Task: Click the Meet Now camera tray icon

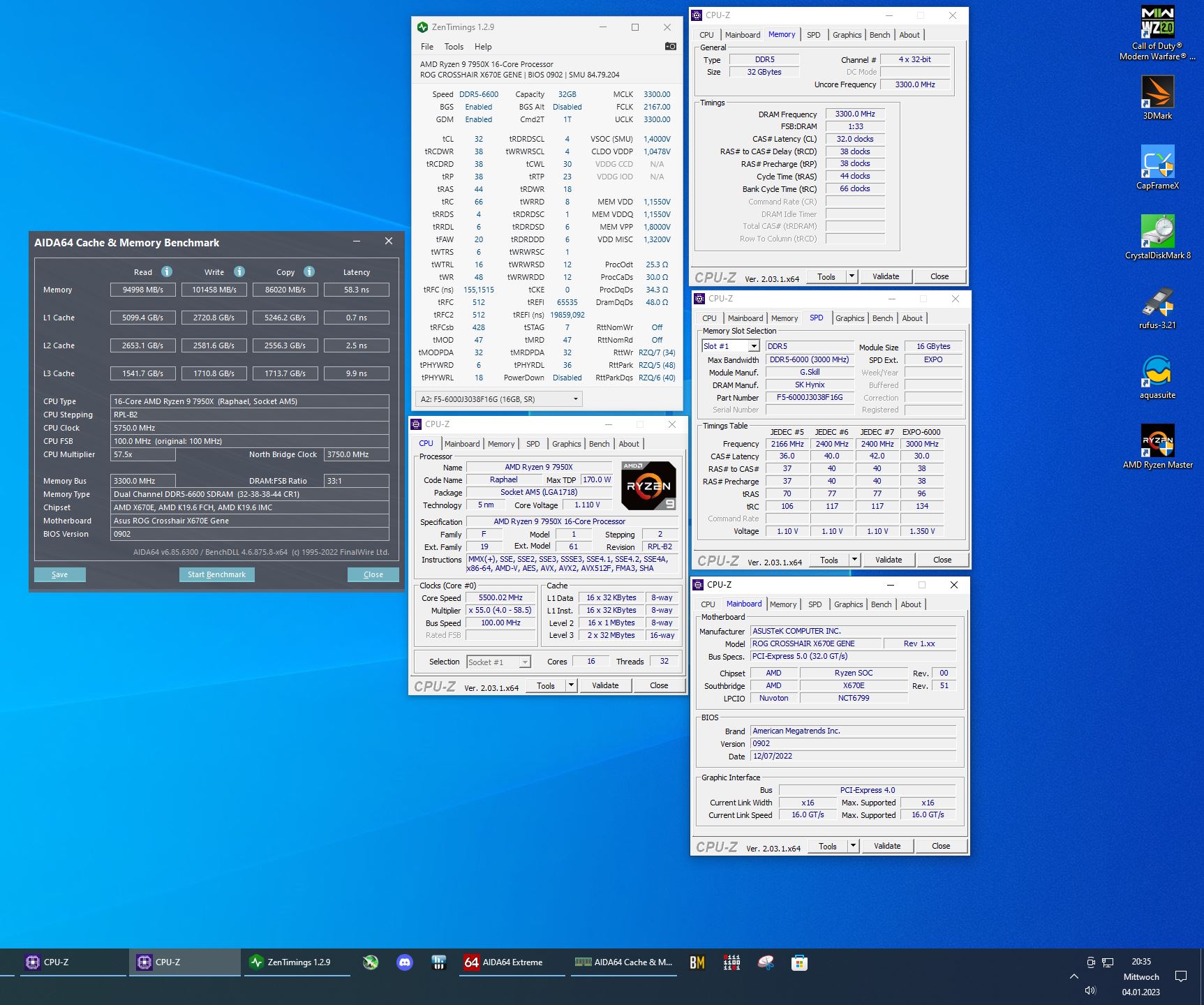Action: coord(1091,962)
